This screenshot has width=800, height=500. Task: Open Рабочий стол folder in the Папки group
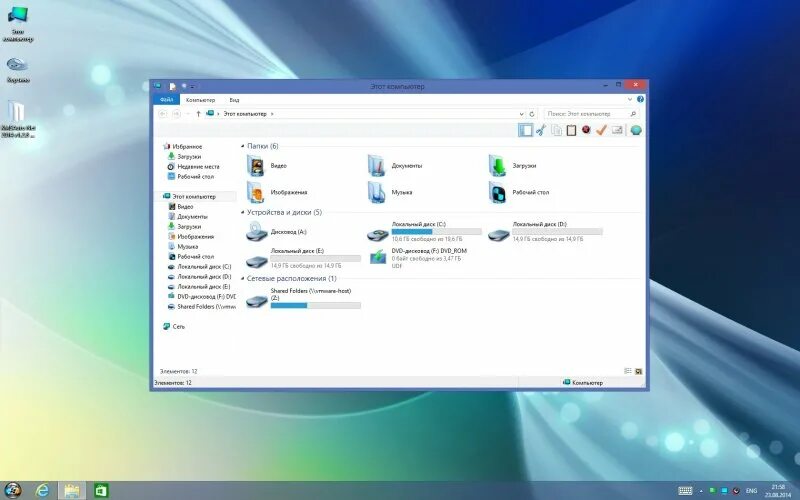pyautogui.click(x=519, y=192)
